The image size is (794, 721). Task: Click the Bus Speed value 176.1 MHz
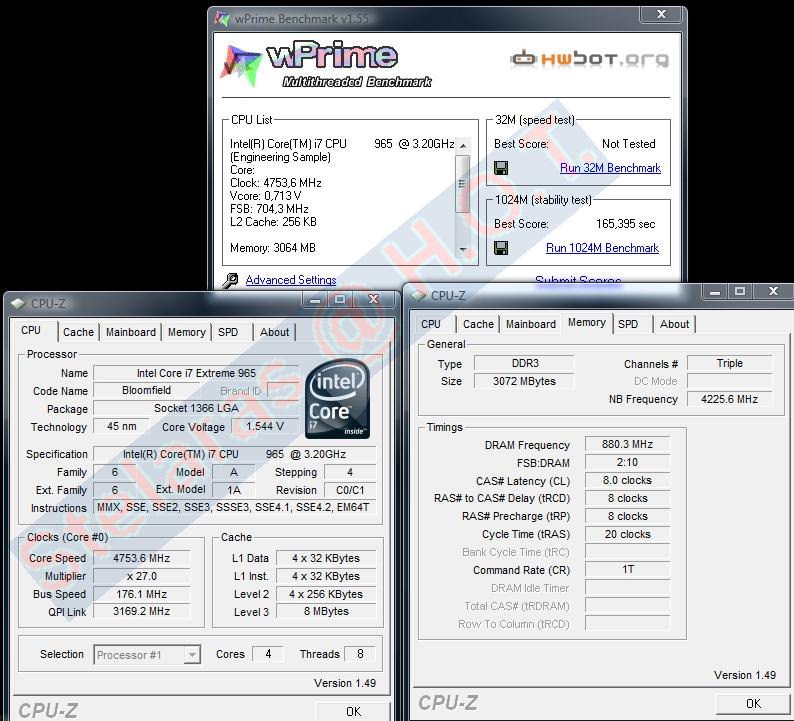point(141,594)
